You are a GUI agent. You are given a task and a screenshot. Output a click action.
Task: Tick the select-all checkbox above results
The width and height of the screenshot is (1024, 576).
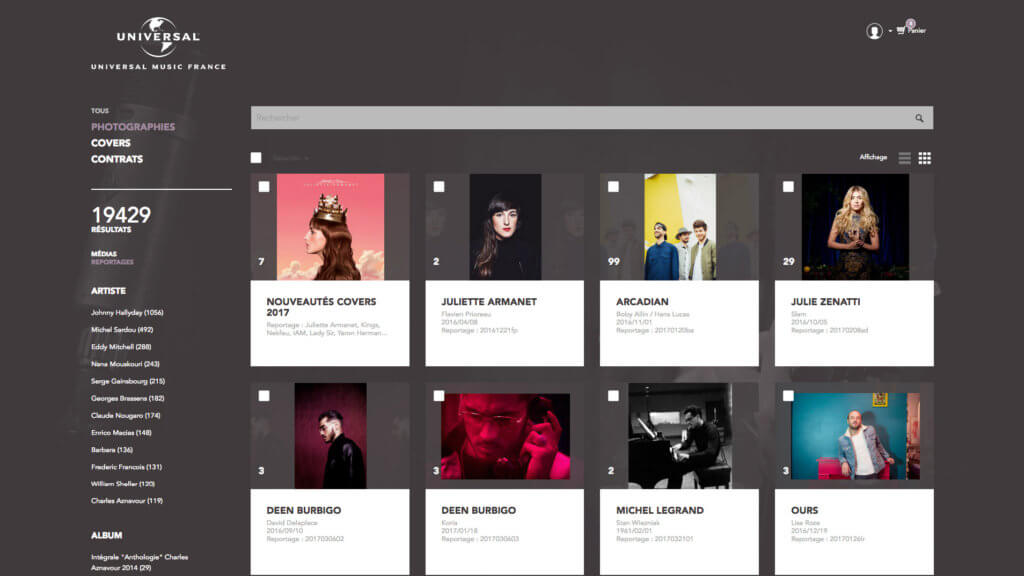click(256, 157)
